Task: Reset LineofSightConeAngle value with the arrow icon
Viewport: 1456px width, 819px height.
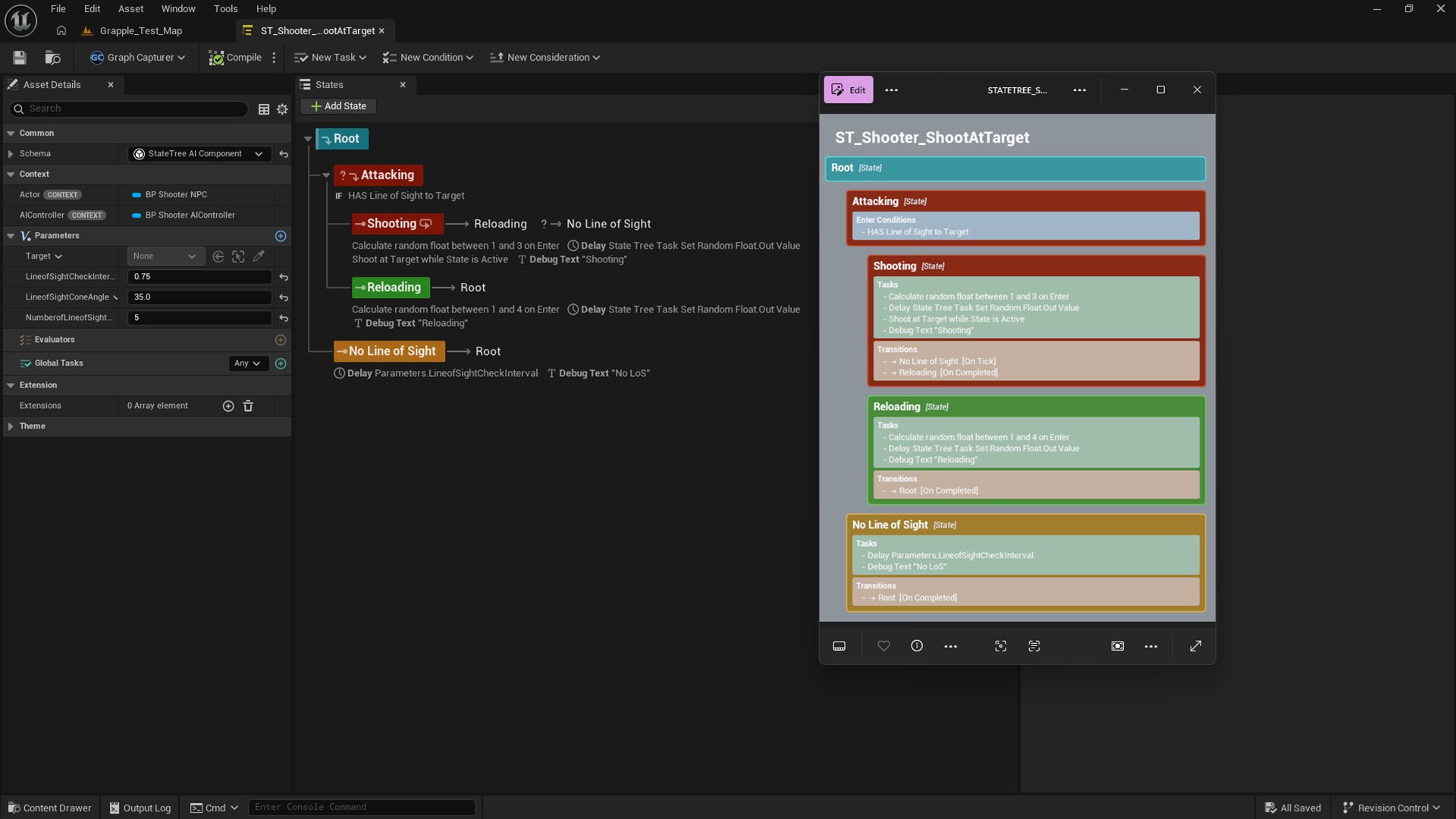Action: (x=284, y=298)
